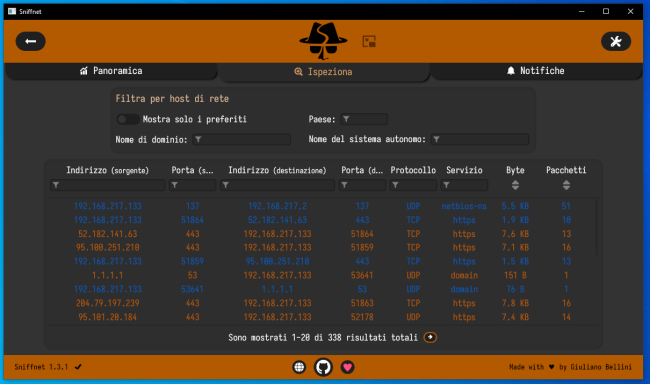
Task: Click the back arrow button
Action: coord(31,41)
